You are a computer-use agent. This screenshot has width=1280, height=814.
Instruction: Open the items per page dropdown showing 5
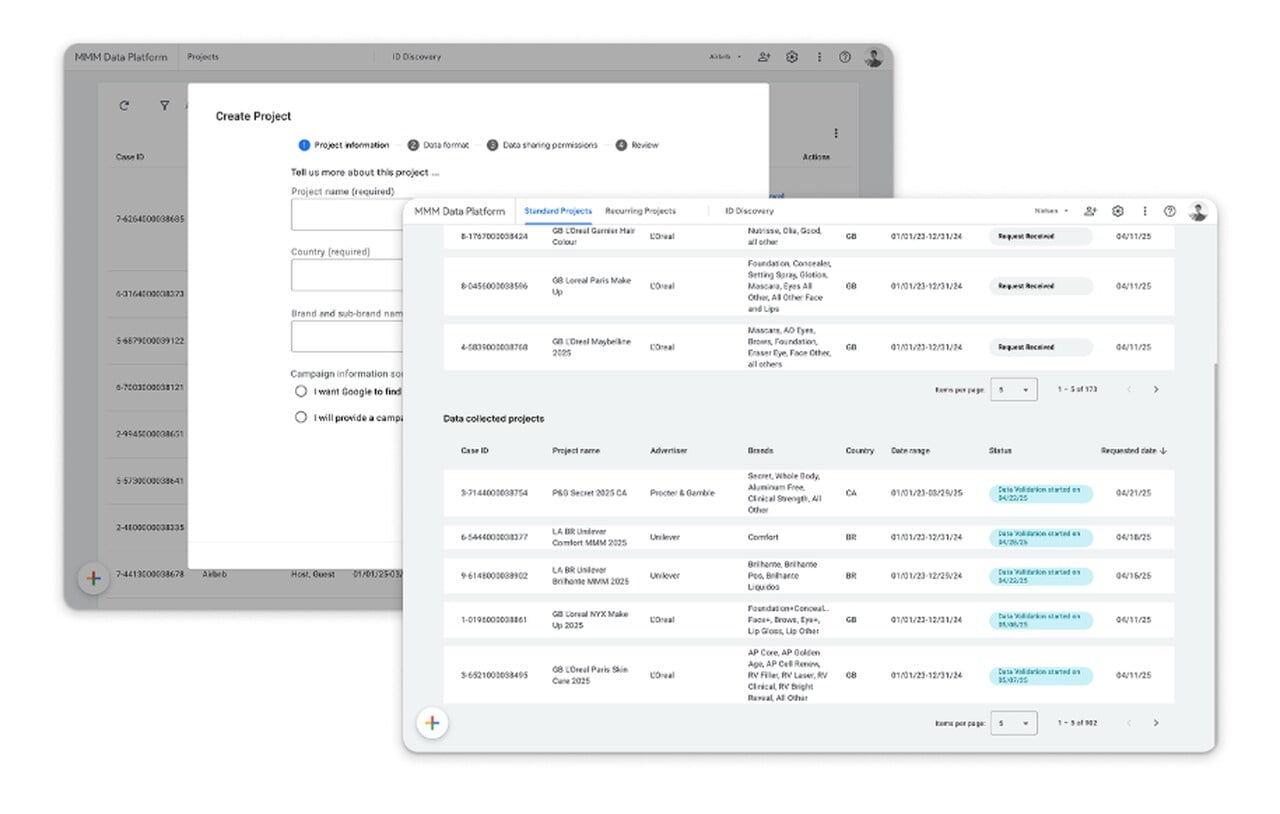point(1014,722)
